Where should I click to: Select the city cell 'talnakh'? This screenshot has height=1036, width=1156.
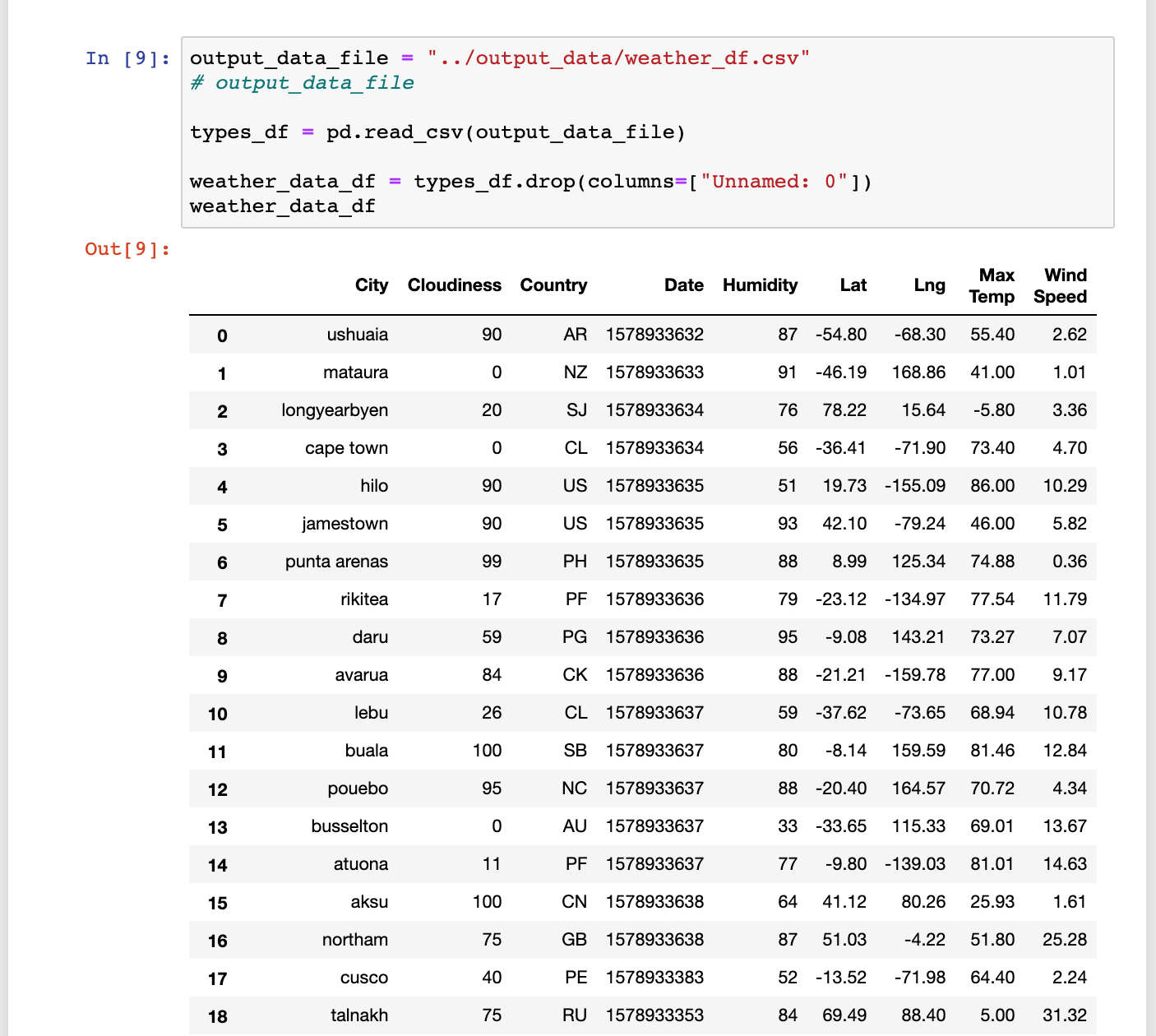[x=360, y=1015]
